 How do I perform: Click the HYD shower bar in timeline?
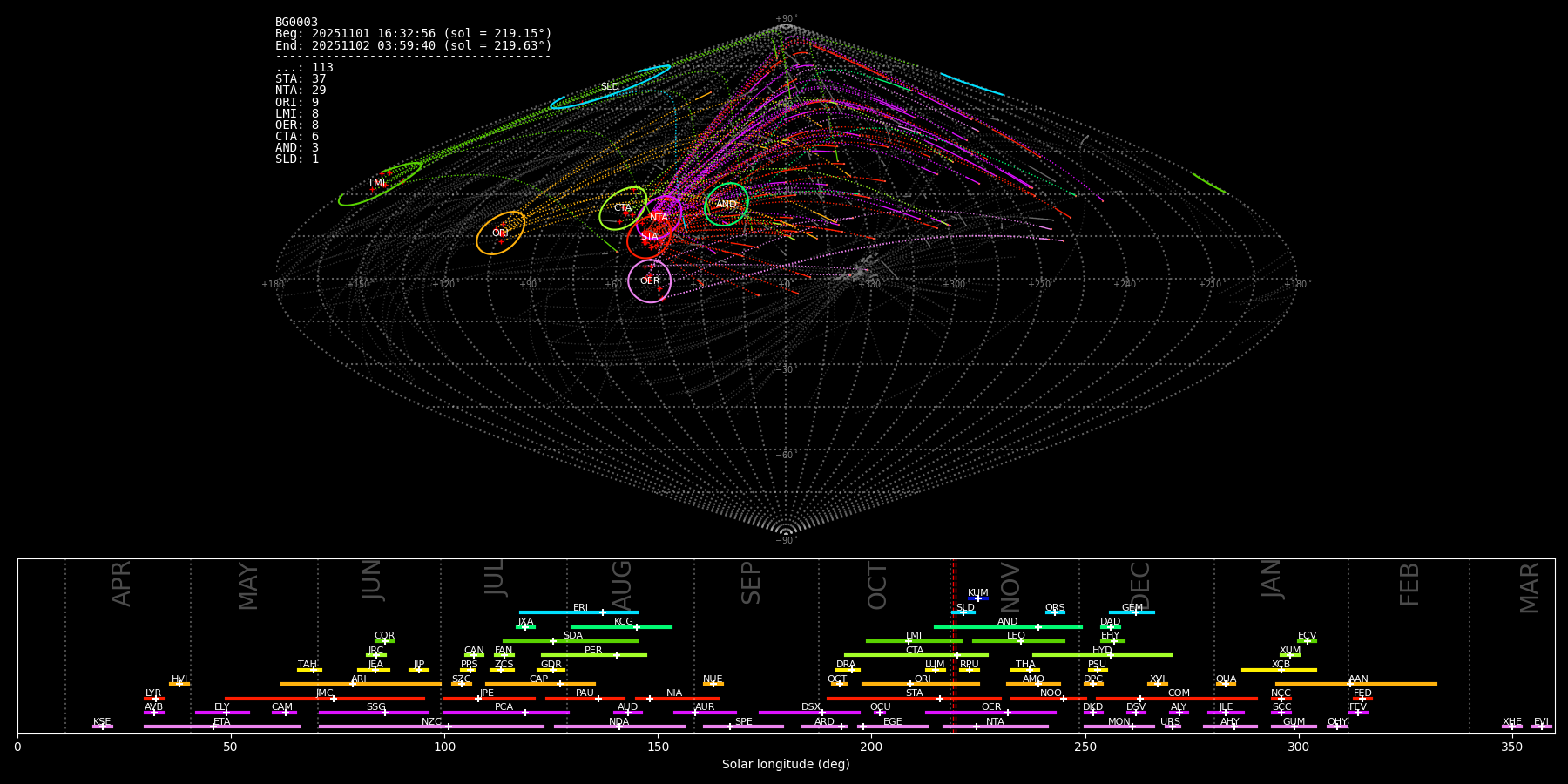1102,655
